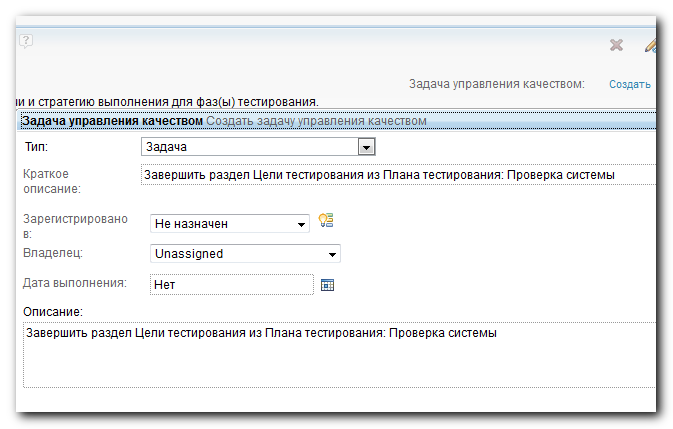Click the gray X delete icon
673x429 pixels.
point(616,45)
